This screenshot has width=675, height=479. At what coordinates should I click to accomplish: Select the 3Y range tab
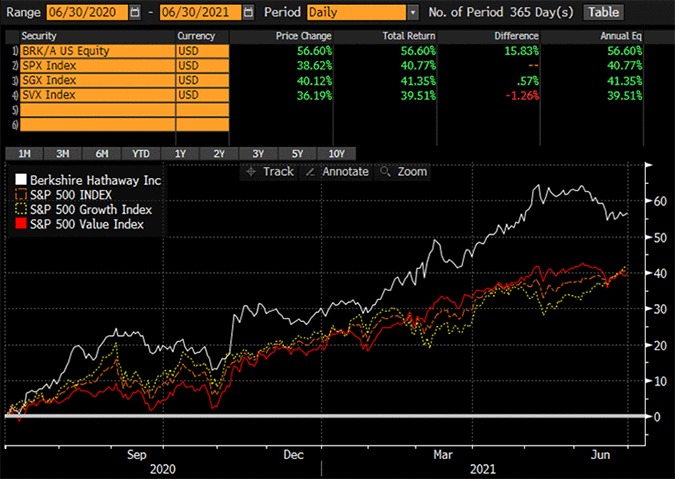click(258, 154)
